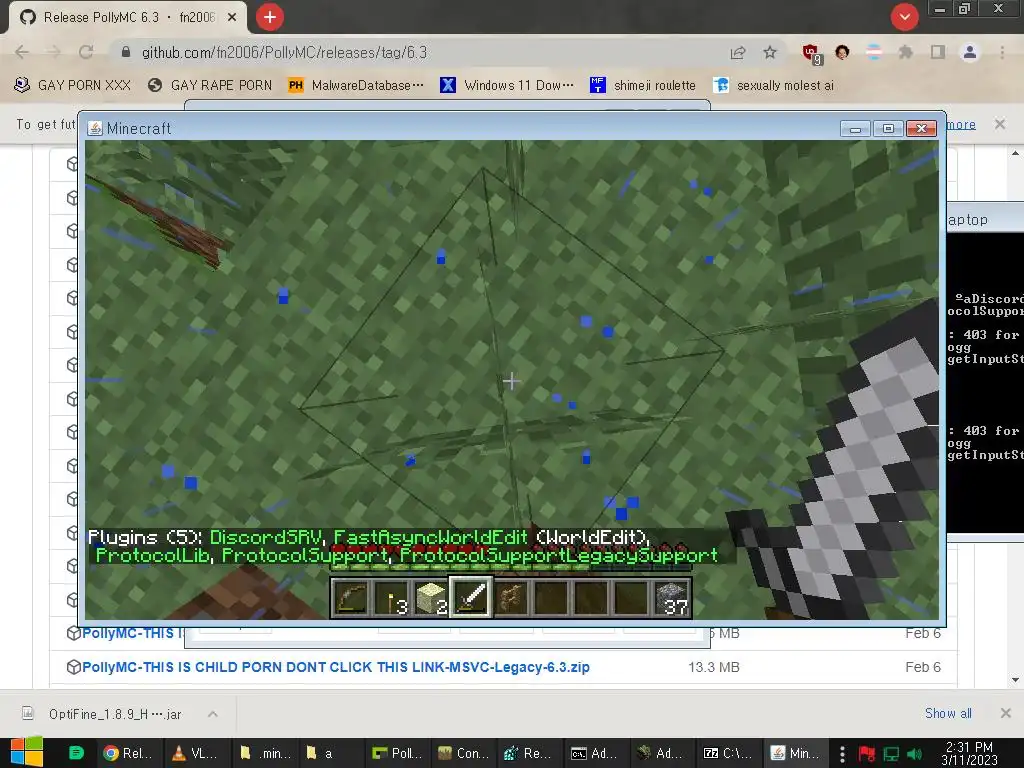
Task: Open the Extensions puzzle piece menu
Action: (x=905, y=52)
